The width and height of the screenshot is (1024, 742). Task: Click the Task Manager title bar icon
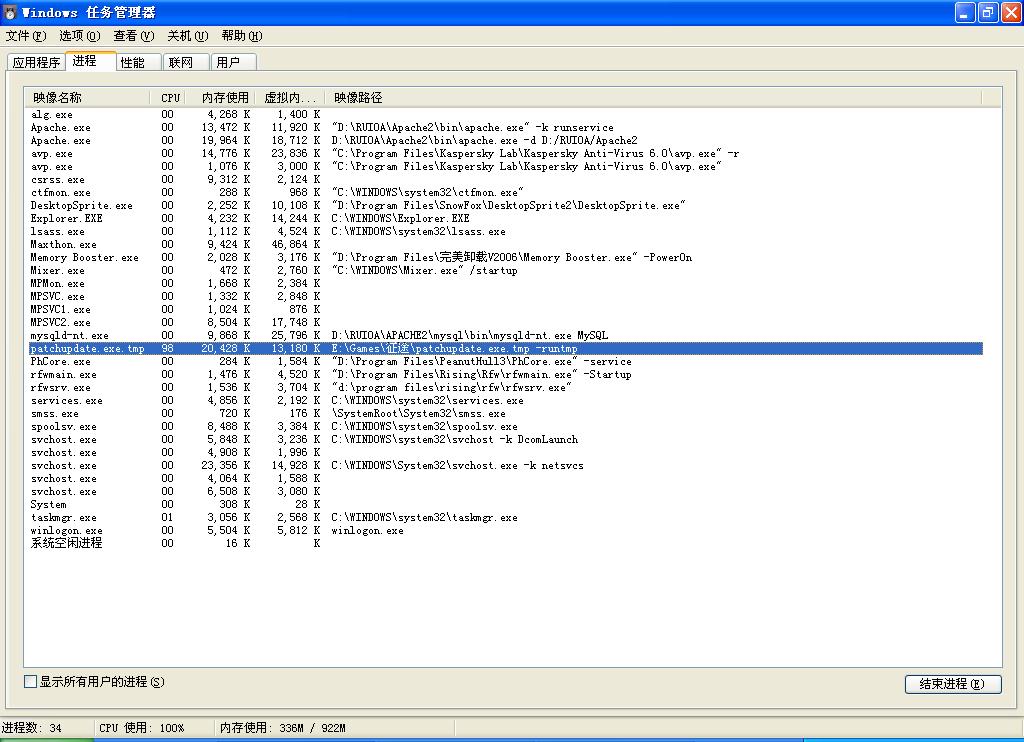(10, 12)
